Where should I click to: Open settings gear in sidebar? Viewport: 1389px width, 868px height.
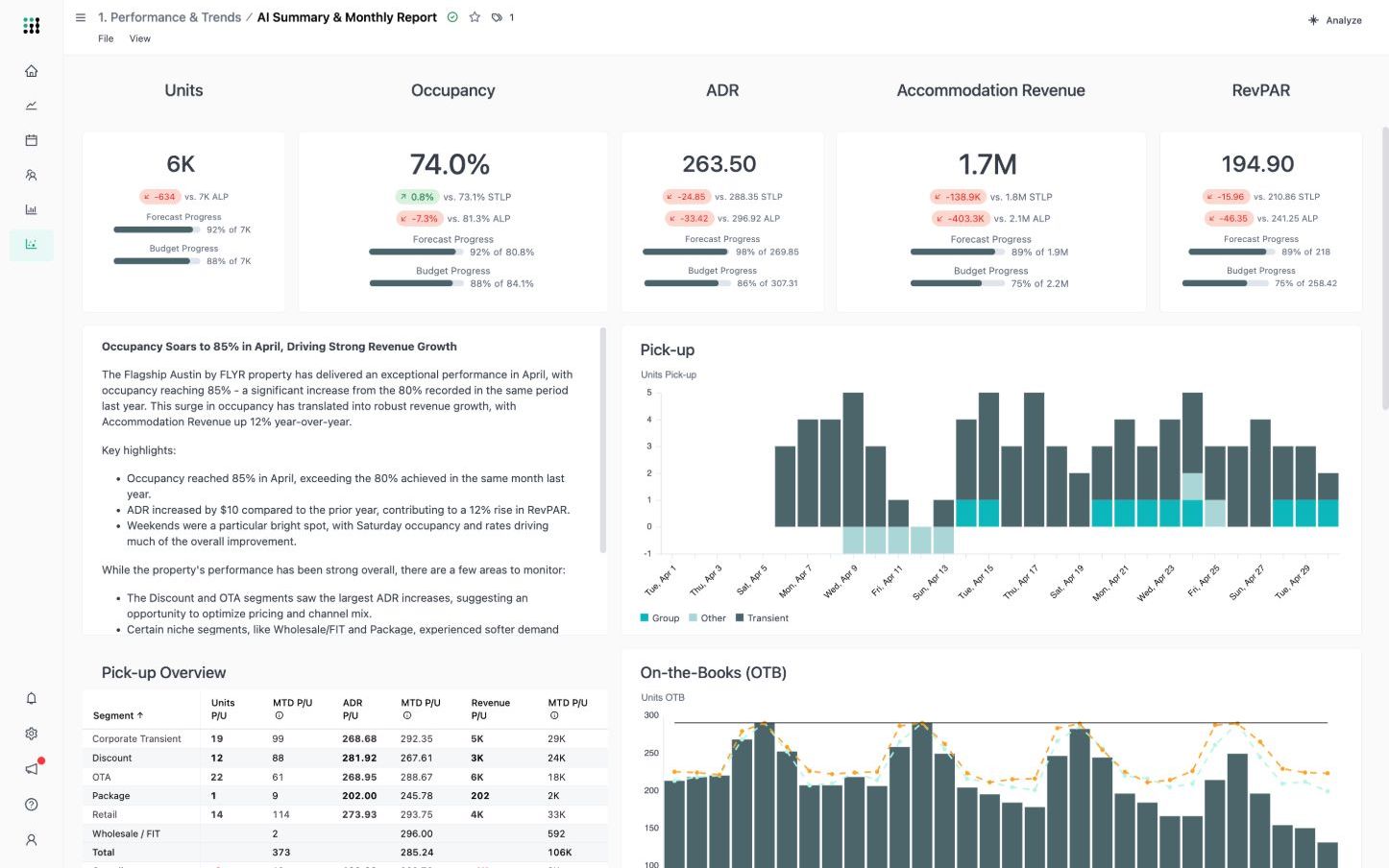point(31,734)
